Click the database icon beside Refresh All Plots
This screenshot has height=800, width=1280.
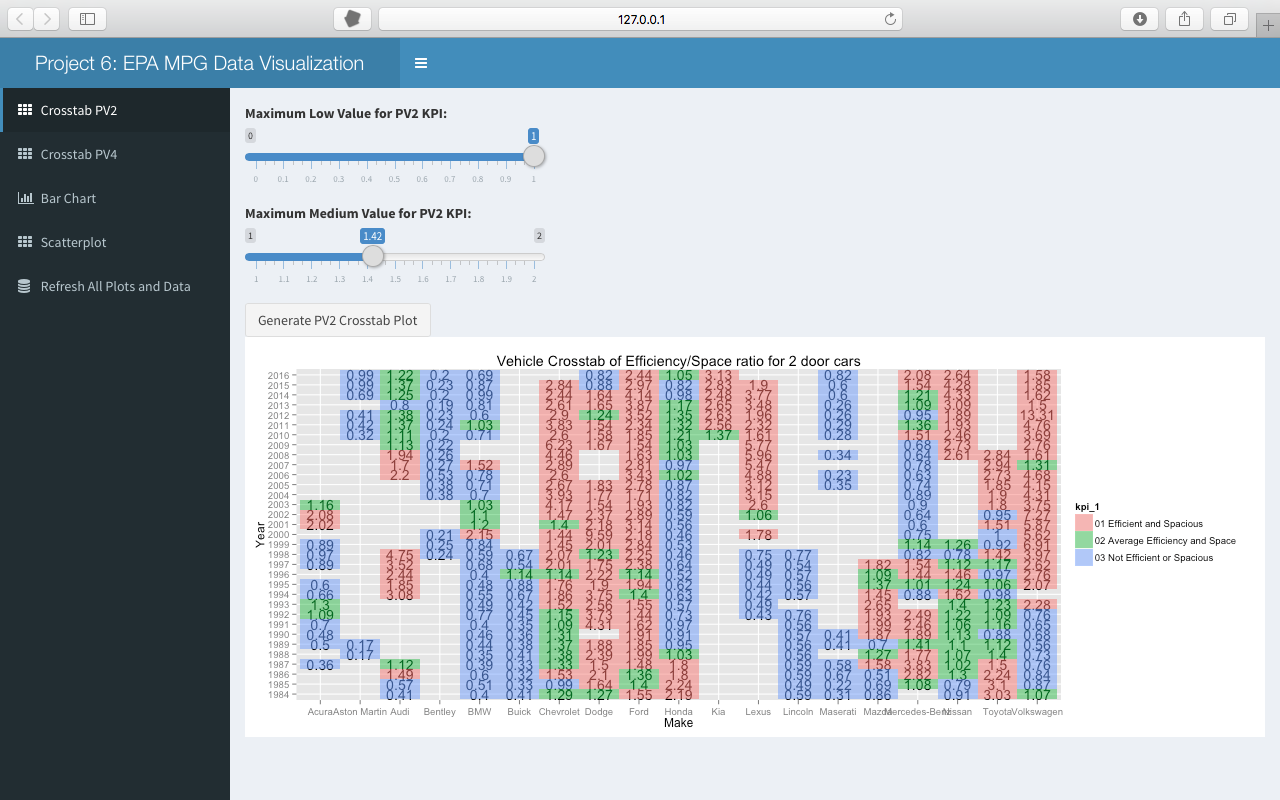(x=25, y=286)
